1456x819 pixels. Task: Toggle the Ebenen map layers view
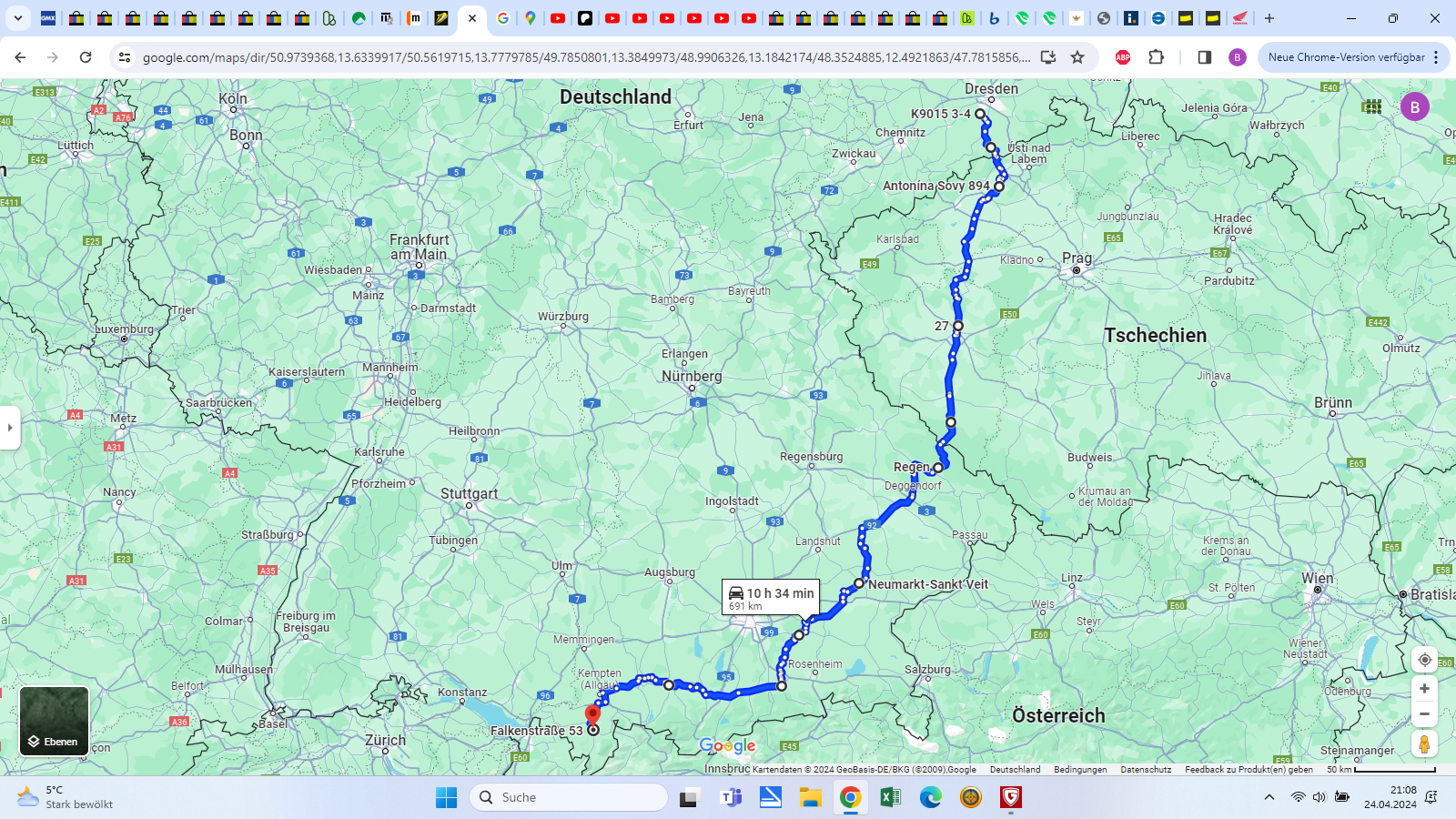(x=55, y=722)
